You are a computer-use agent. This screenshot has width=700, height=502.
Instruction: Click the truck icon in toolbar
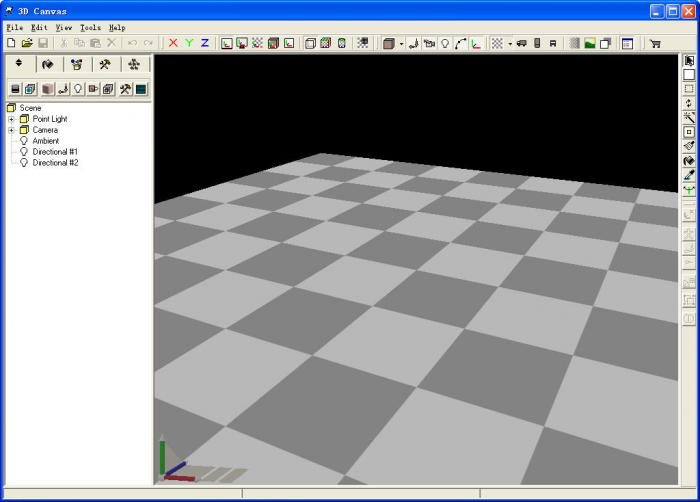coord(521,43)
